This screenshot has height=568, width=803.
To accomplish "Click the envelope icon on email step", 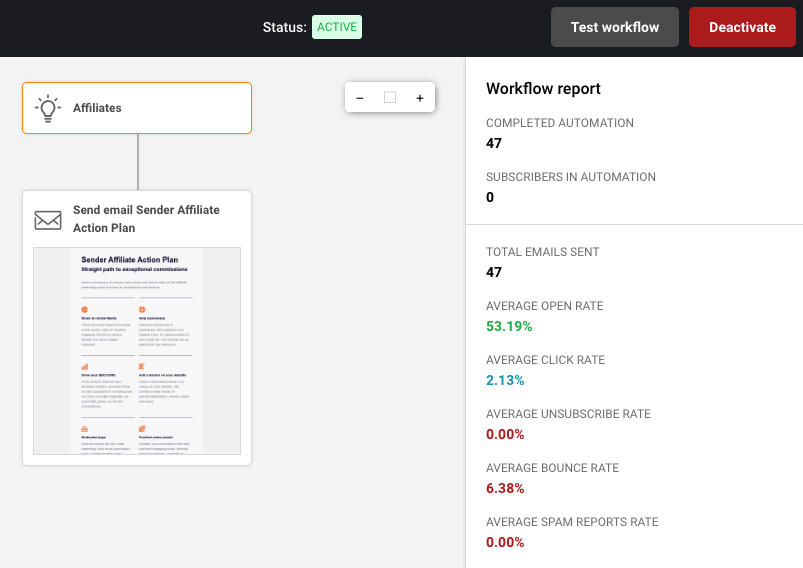I will coord(48,220).
